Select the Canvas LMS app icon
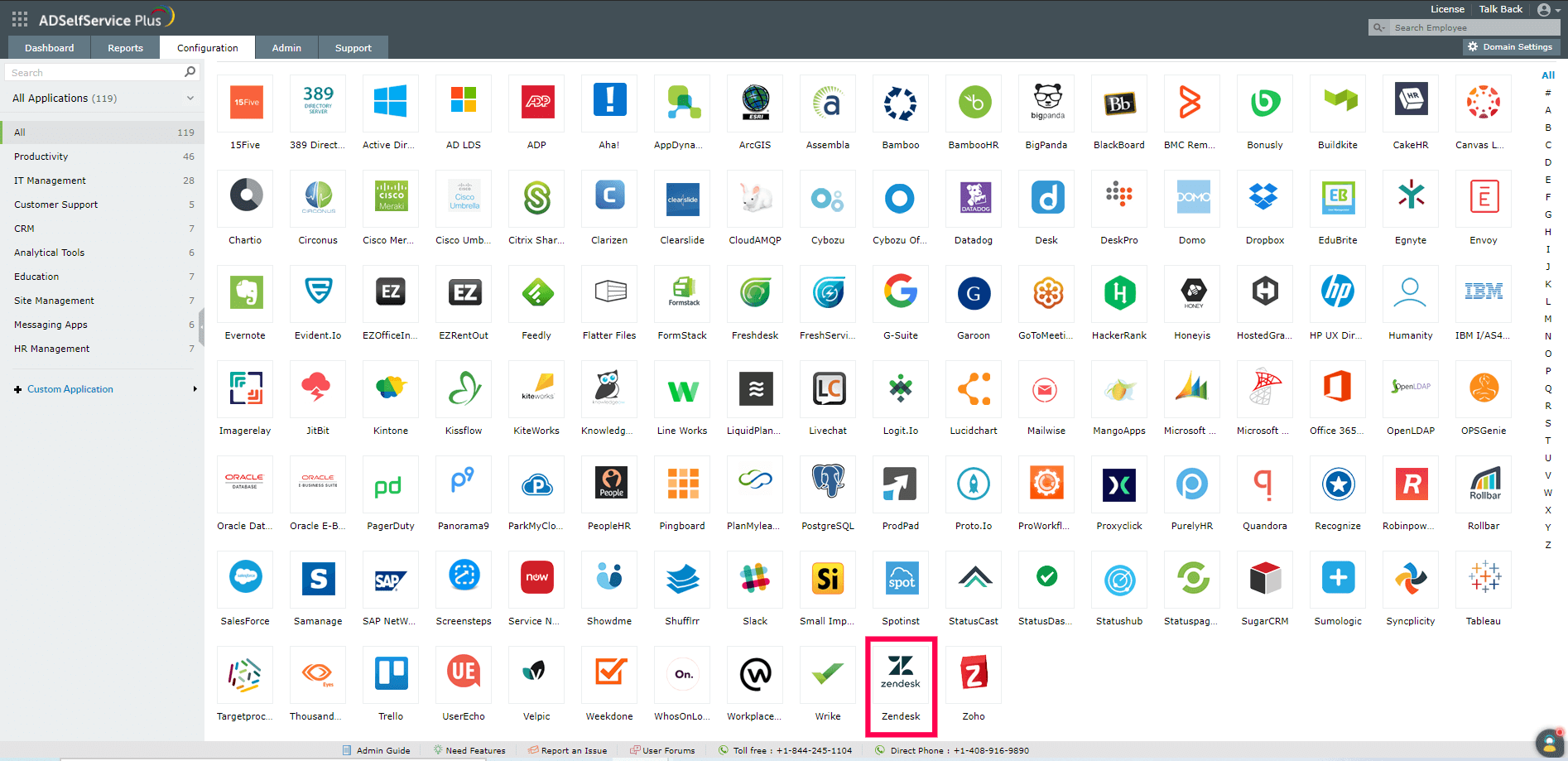Image resolution: width=1568 pixels, height=761 pixels. (1484, 104)
